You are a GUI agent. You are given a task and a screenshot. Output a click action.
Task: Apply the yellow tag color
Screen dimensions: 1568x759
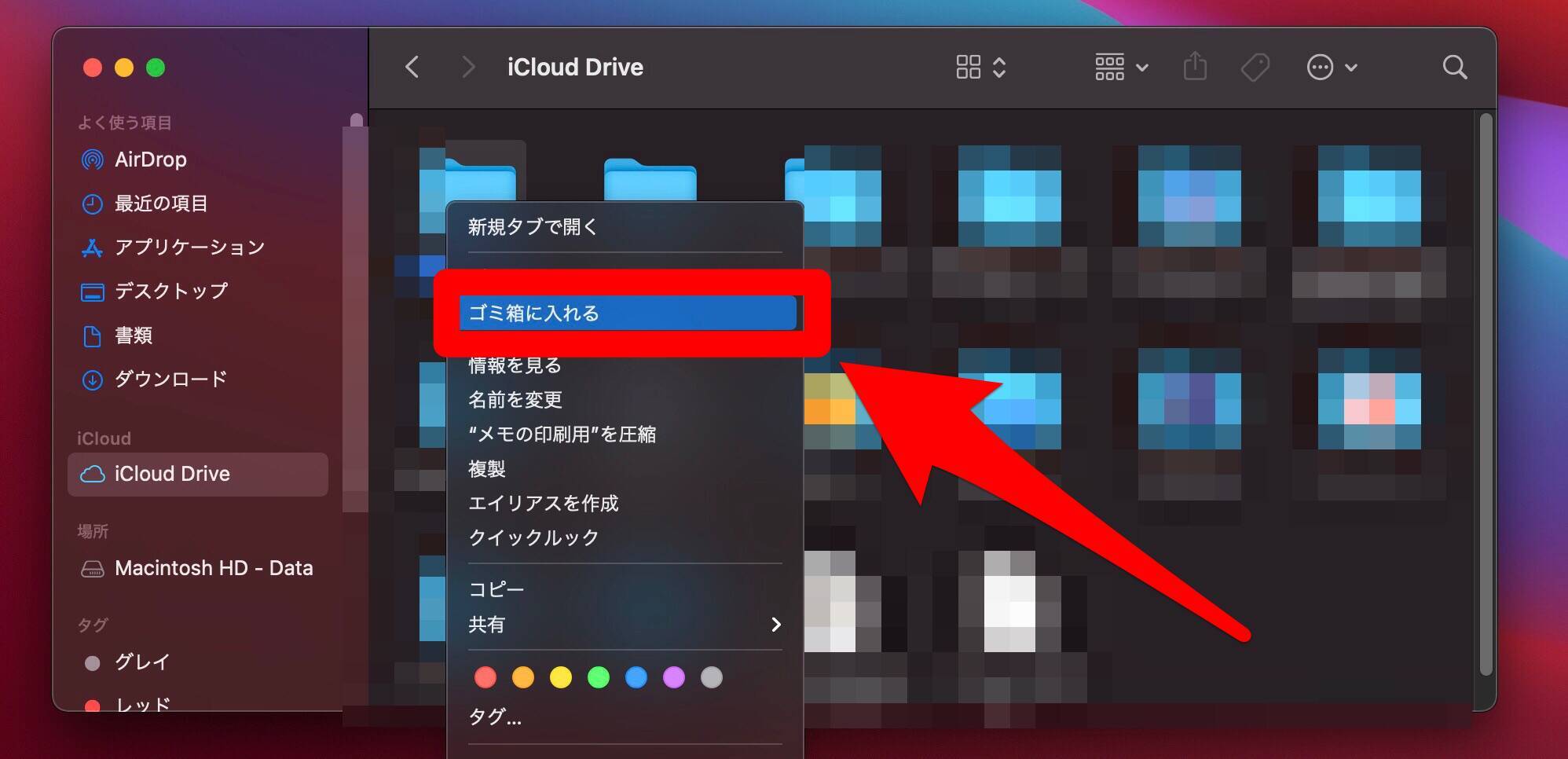(x=561, y=677)
